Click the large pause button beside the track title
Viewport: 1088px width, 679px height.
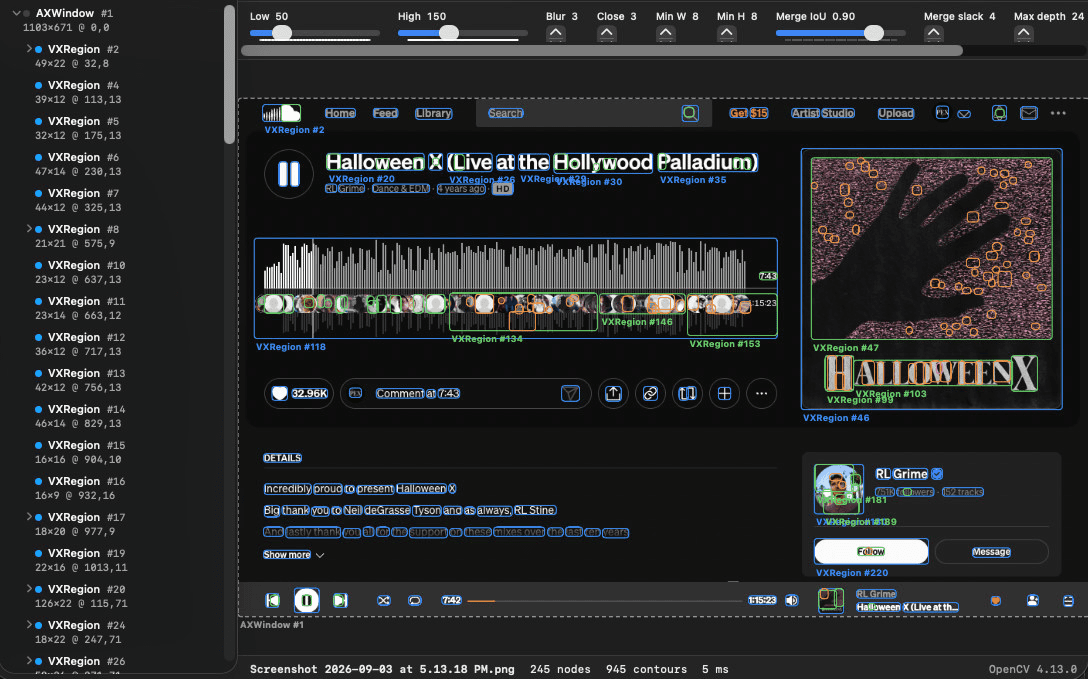click(x=289, y=174)
